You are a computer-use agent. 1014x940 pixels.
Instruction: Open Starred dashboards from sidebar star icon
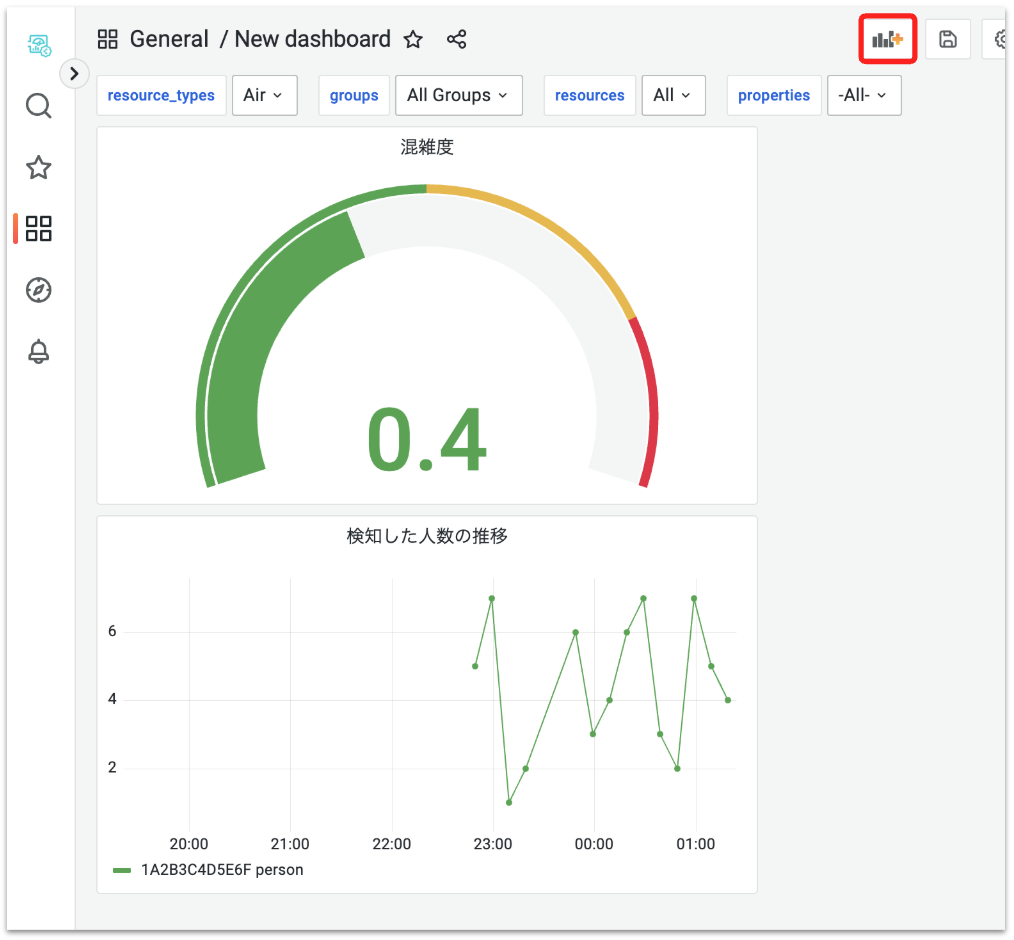[39, 167]
